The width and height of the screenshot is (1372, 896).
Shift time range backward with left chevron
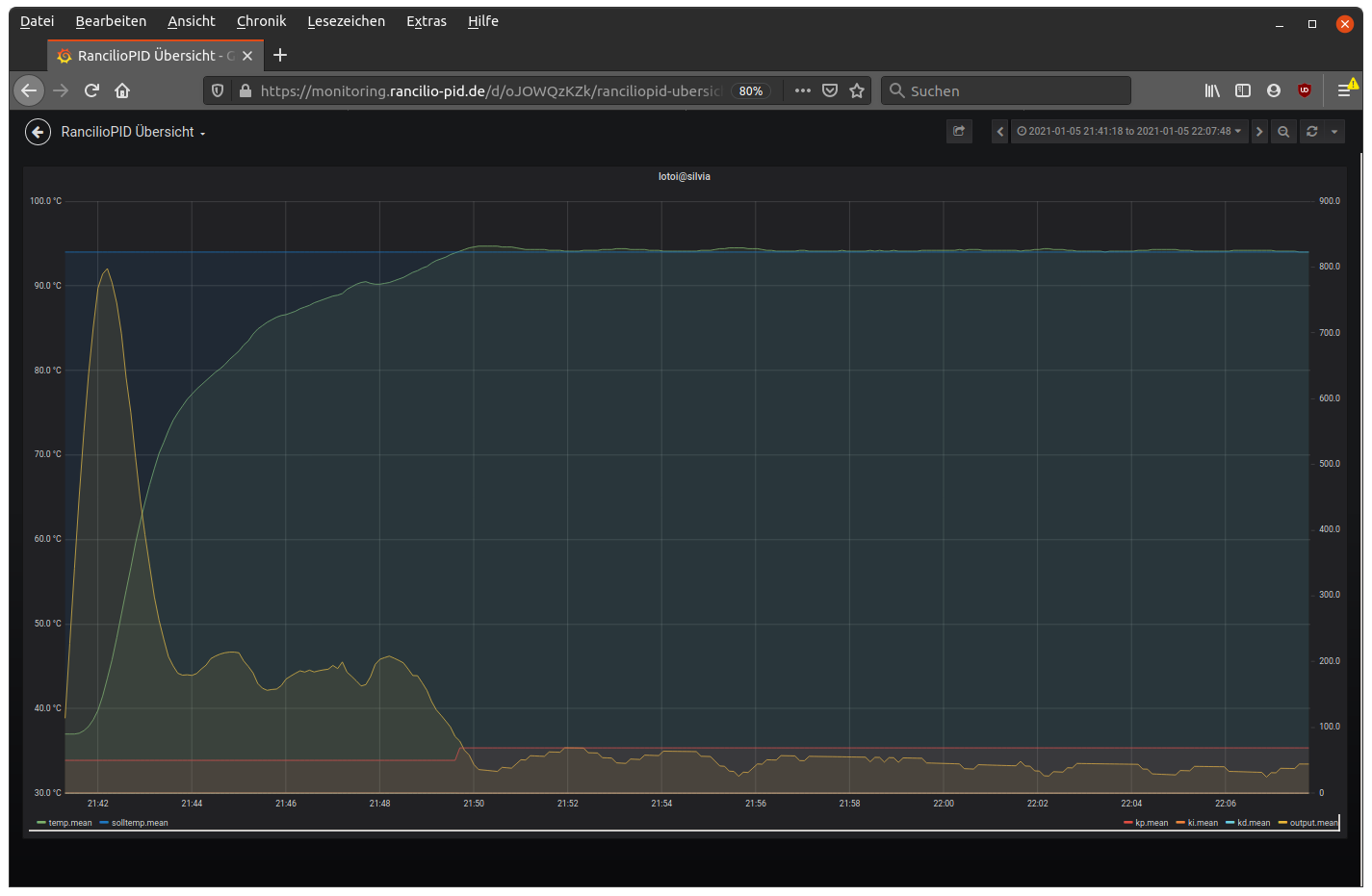999,132
